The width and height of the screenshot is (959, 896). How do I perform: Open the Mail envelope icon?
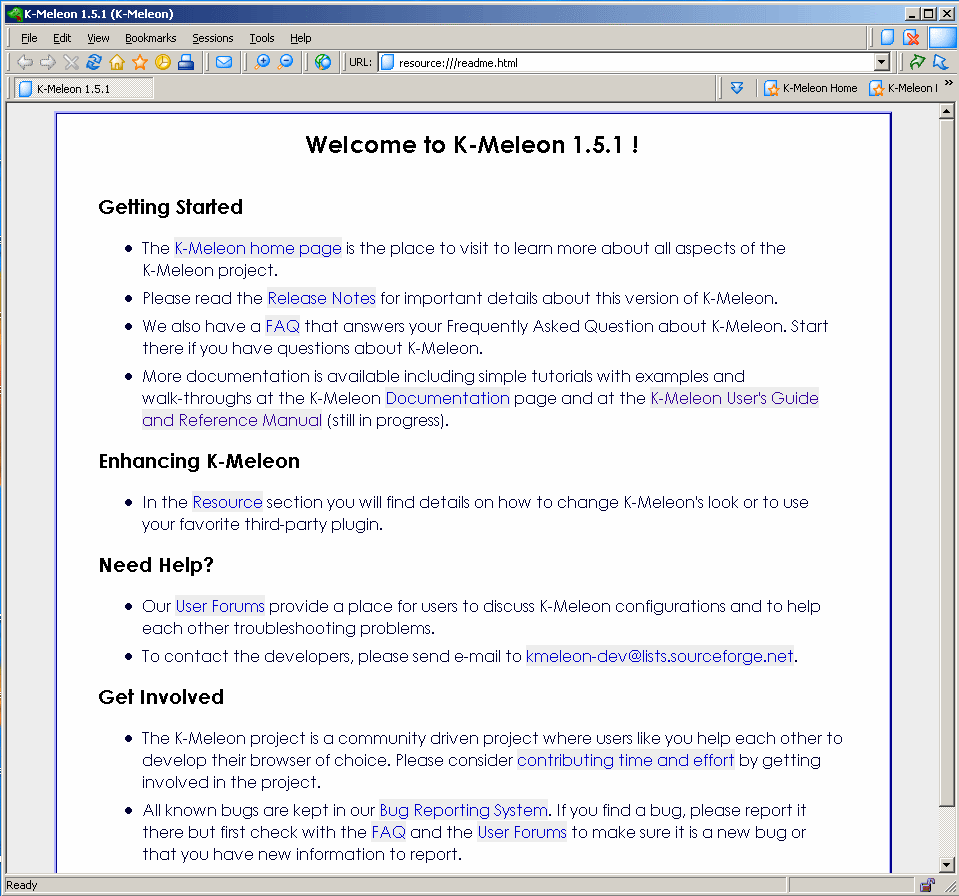[x=224, y=62]
